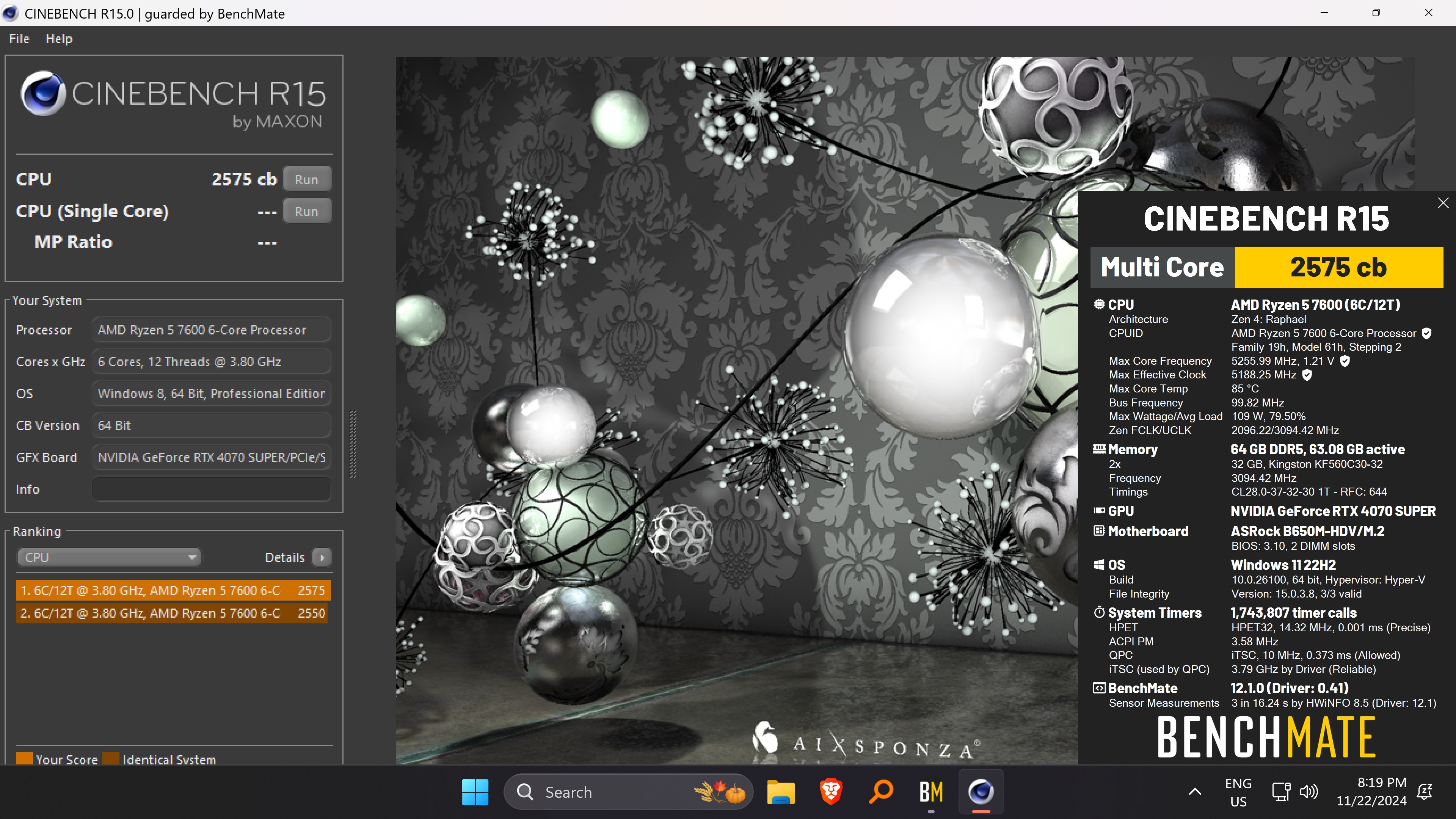Show hidden system tray icons
The height and width of the screenshot is (819, 1456).
1195,792
